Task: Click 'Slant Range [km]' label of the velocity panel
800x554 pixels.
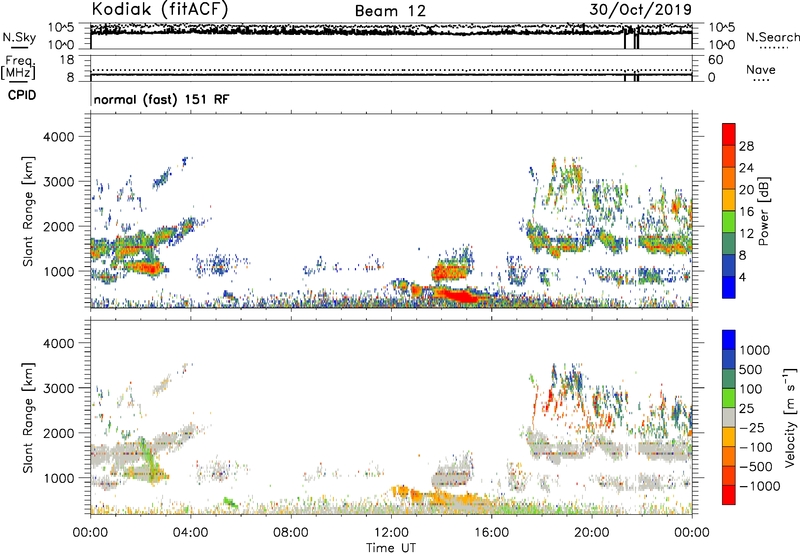Action: pos(28,417)
